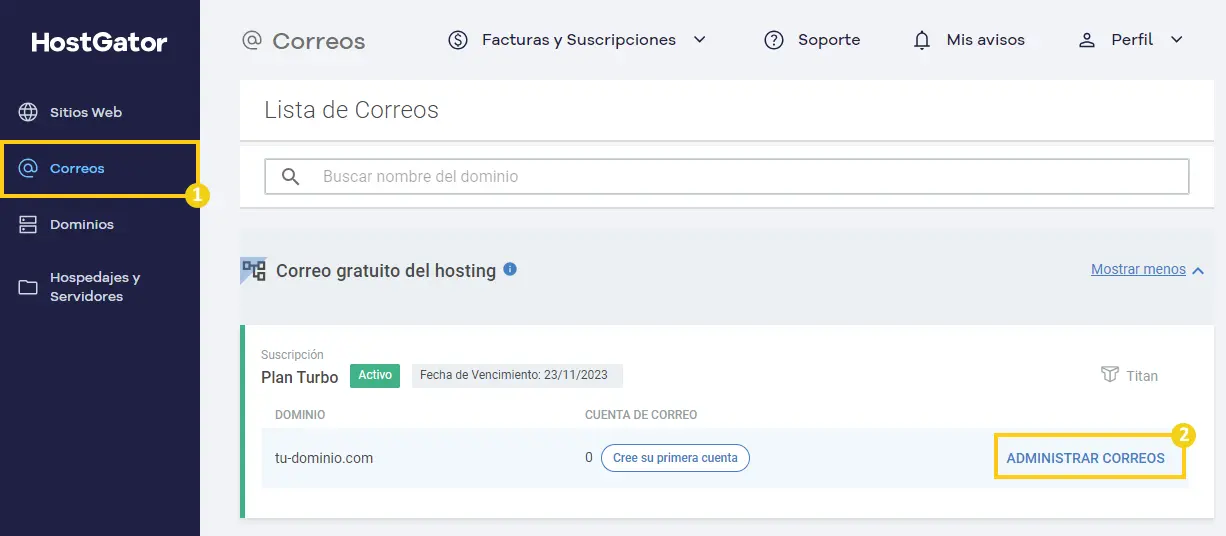Expand the Perfil dropdown menu
This screenshot has height=536, width=1226.
tap(1130, 40)
